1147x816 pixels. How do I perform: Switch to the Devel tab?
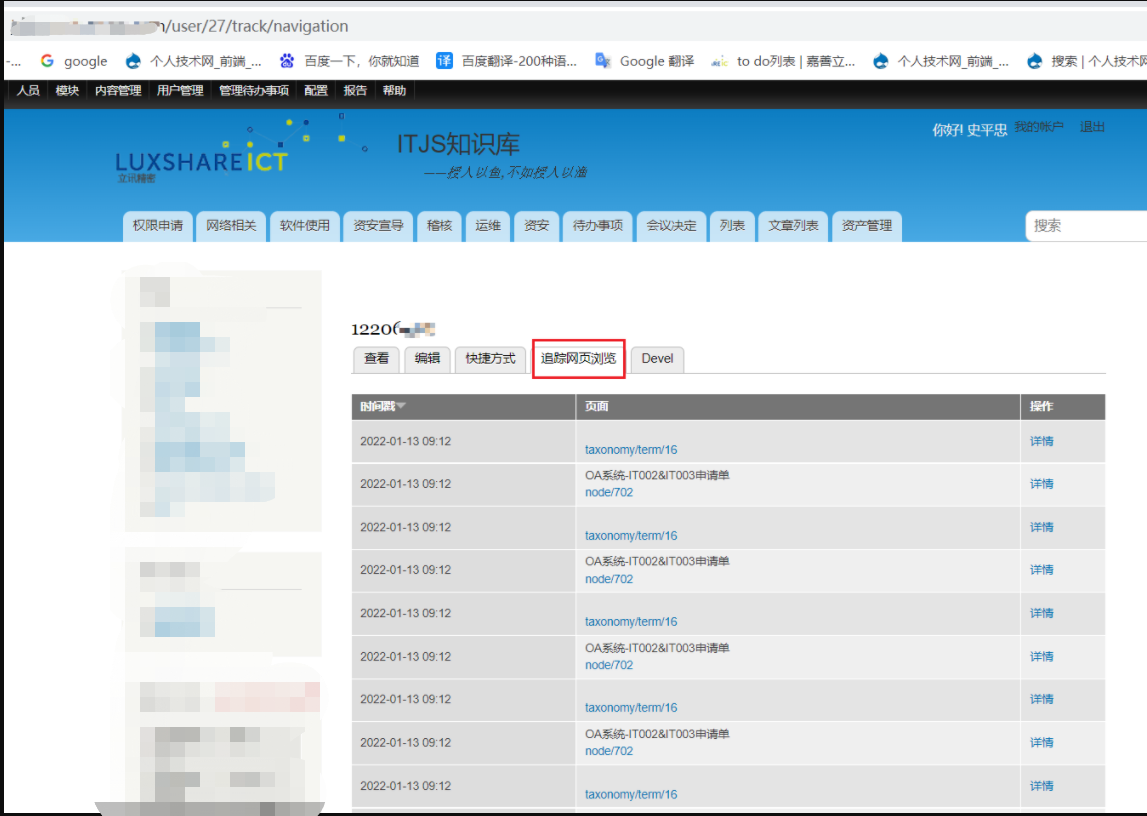tap(657, 359)
